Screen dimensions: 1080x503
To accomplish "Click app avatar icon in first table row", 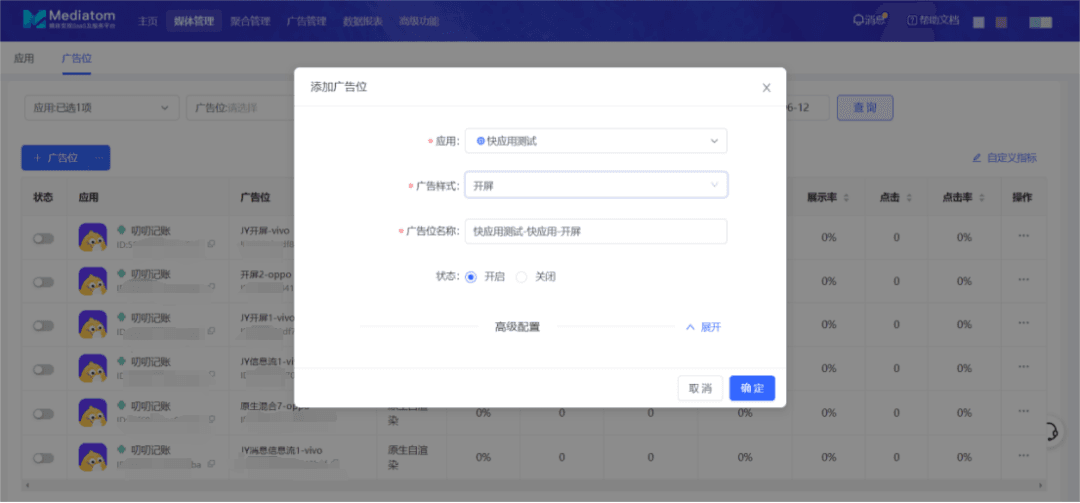I will [x=93, y=237].
